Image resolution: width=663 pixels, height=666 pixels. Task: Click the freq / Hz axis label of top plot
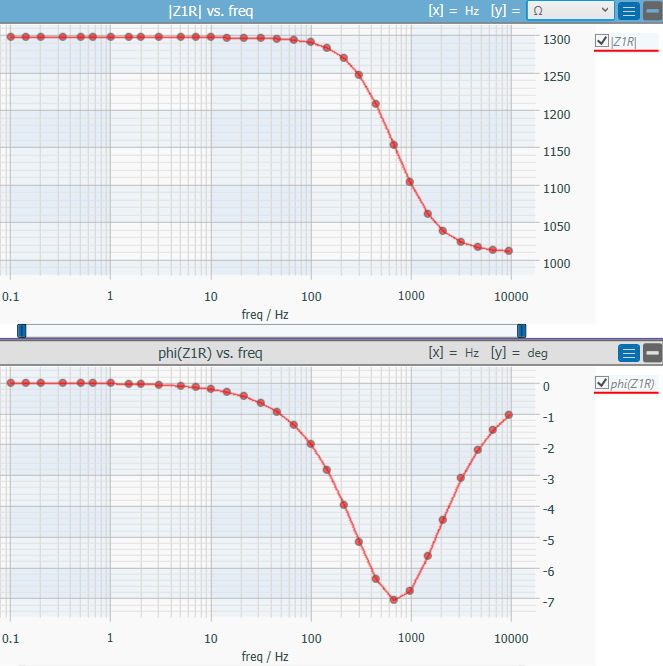265,315
